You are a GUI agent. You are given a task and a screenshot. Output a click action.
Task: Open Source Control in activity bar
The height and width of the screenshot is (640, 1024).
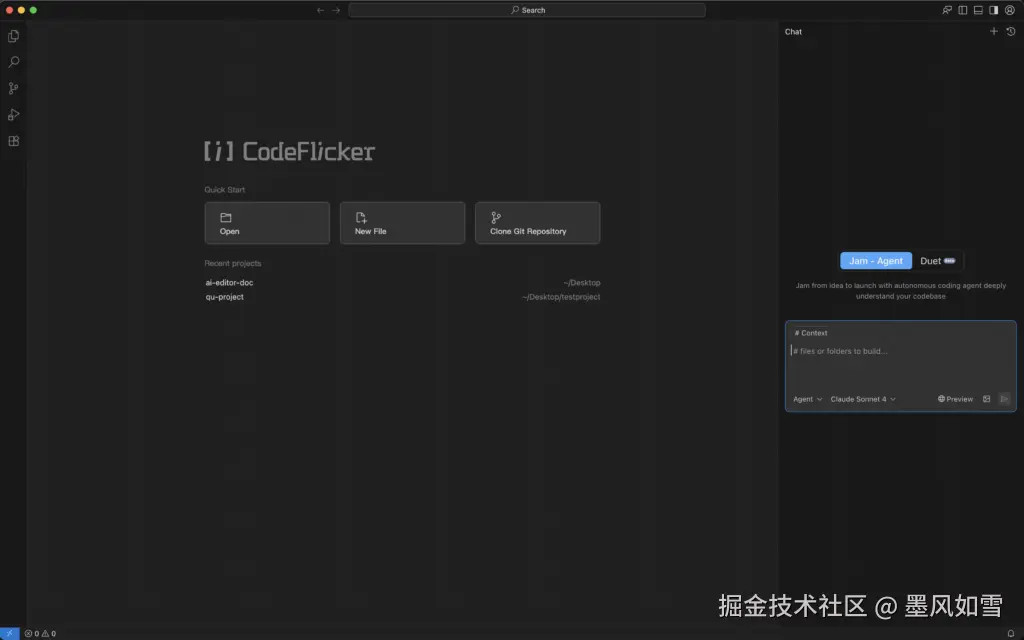tap(13, 88)
